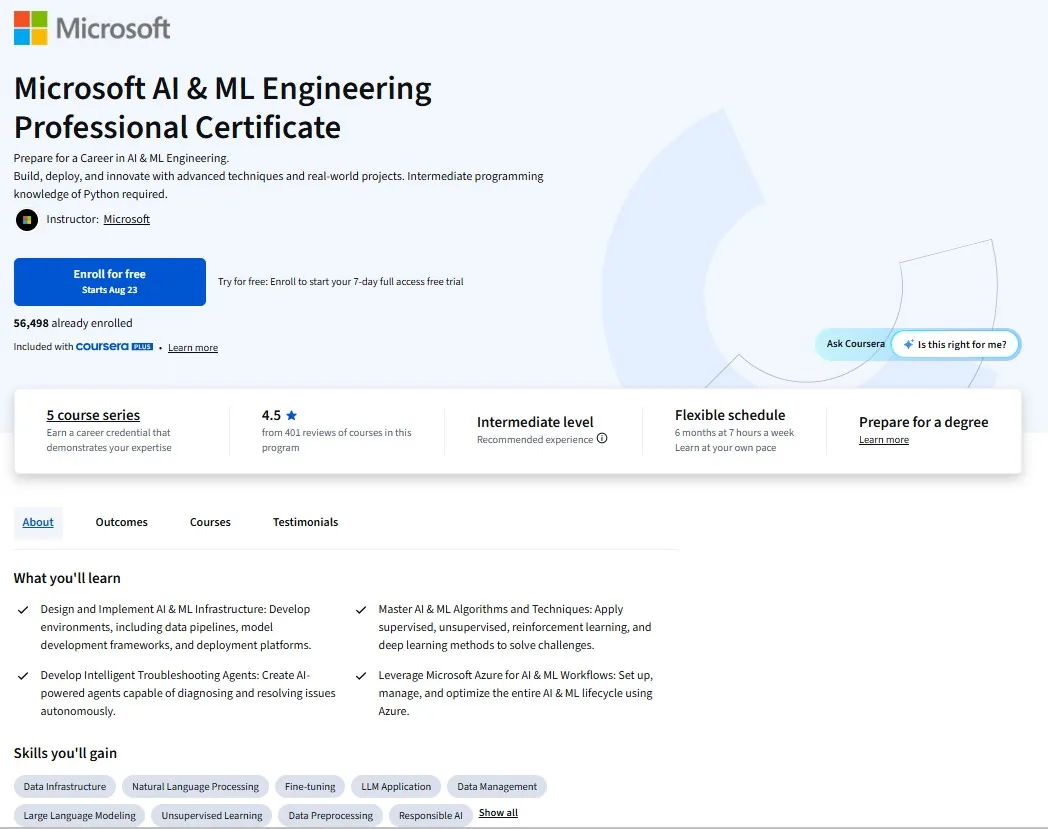1048x829 pixels.
Task: Click the 7-day free trial notice text
Action: [341, 281]
